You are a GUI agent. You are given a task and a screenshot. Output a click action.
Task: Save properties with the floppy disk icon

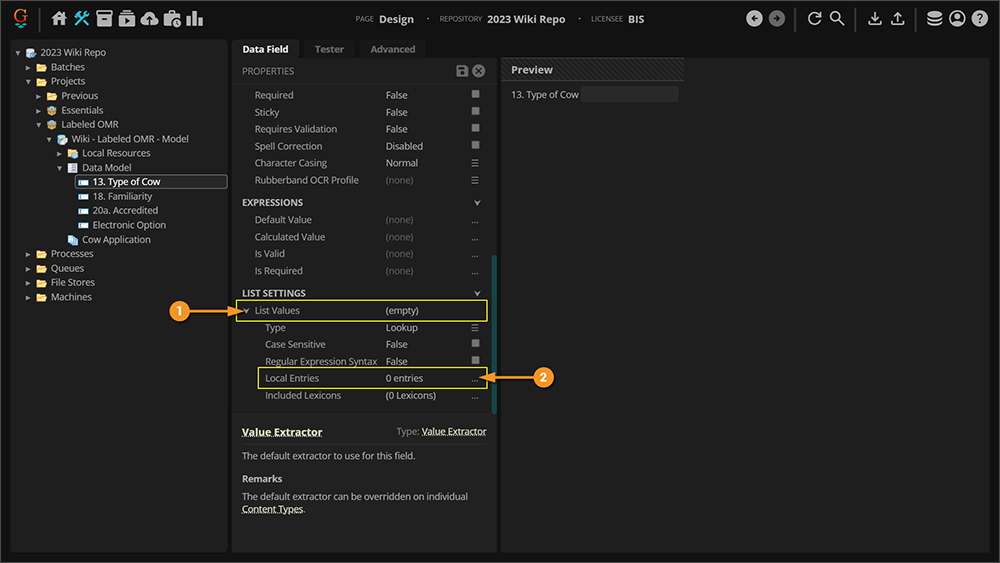(x=462, y=71)
